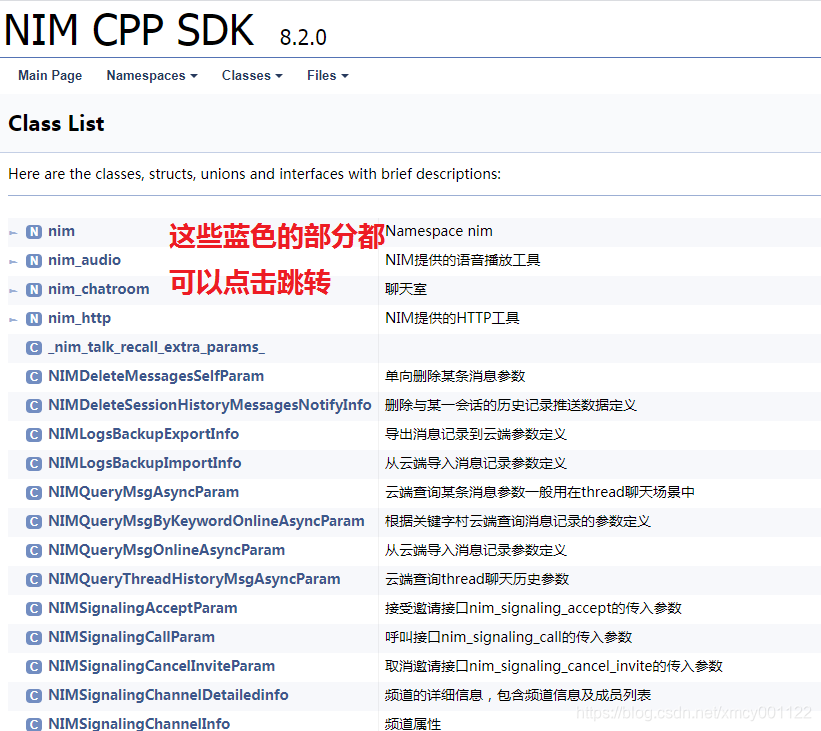The image size is (821, 731).
Task: Open NIMQueryMsgAsyncParam class link
Action: coord(143,492)
